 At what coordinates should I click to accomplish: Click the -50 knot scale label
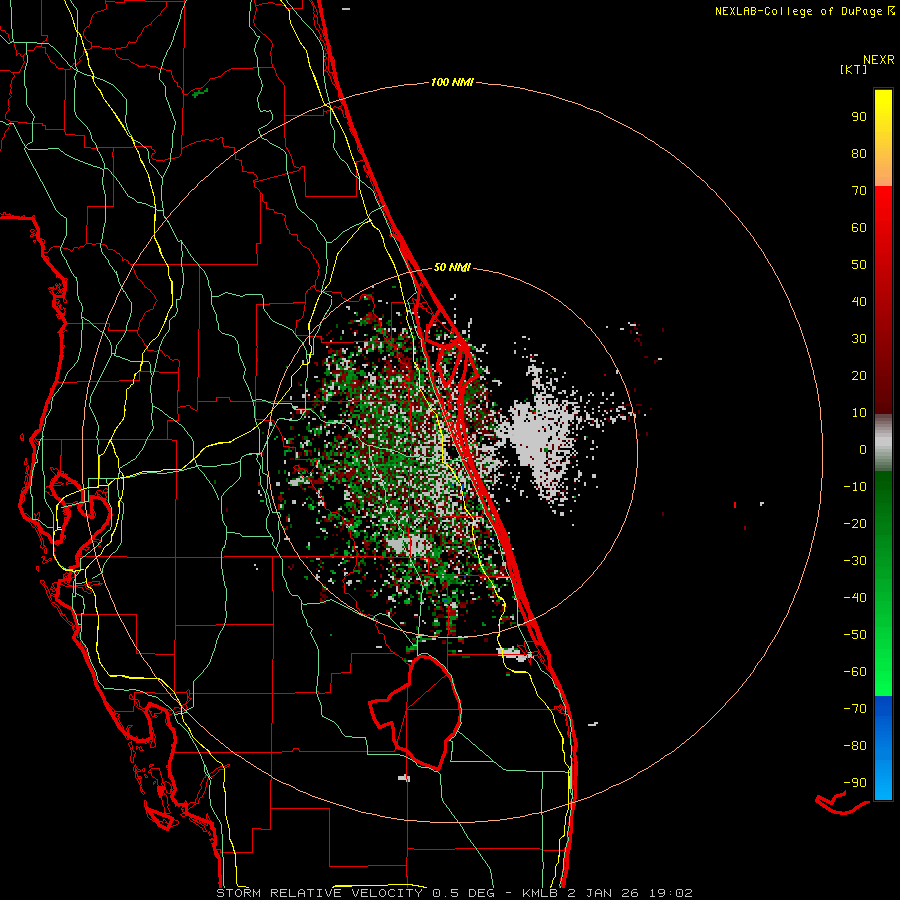click(855, 635)
